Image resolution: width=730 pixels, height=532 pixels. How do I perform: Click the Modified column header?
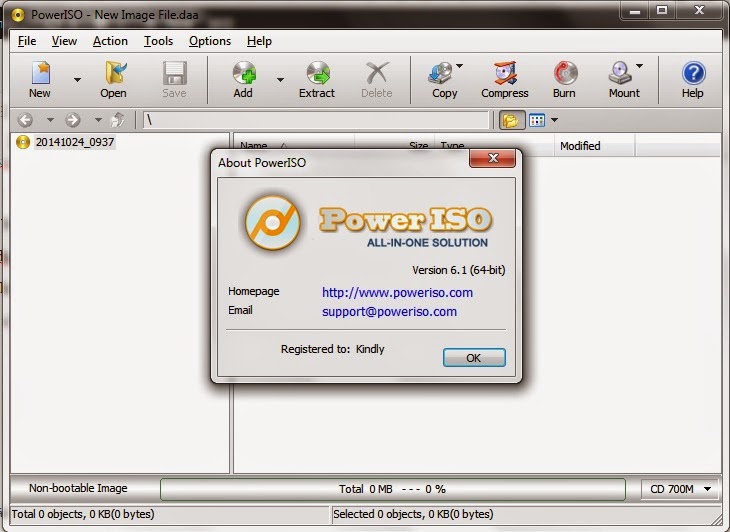(x=594, y=146)
